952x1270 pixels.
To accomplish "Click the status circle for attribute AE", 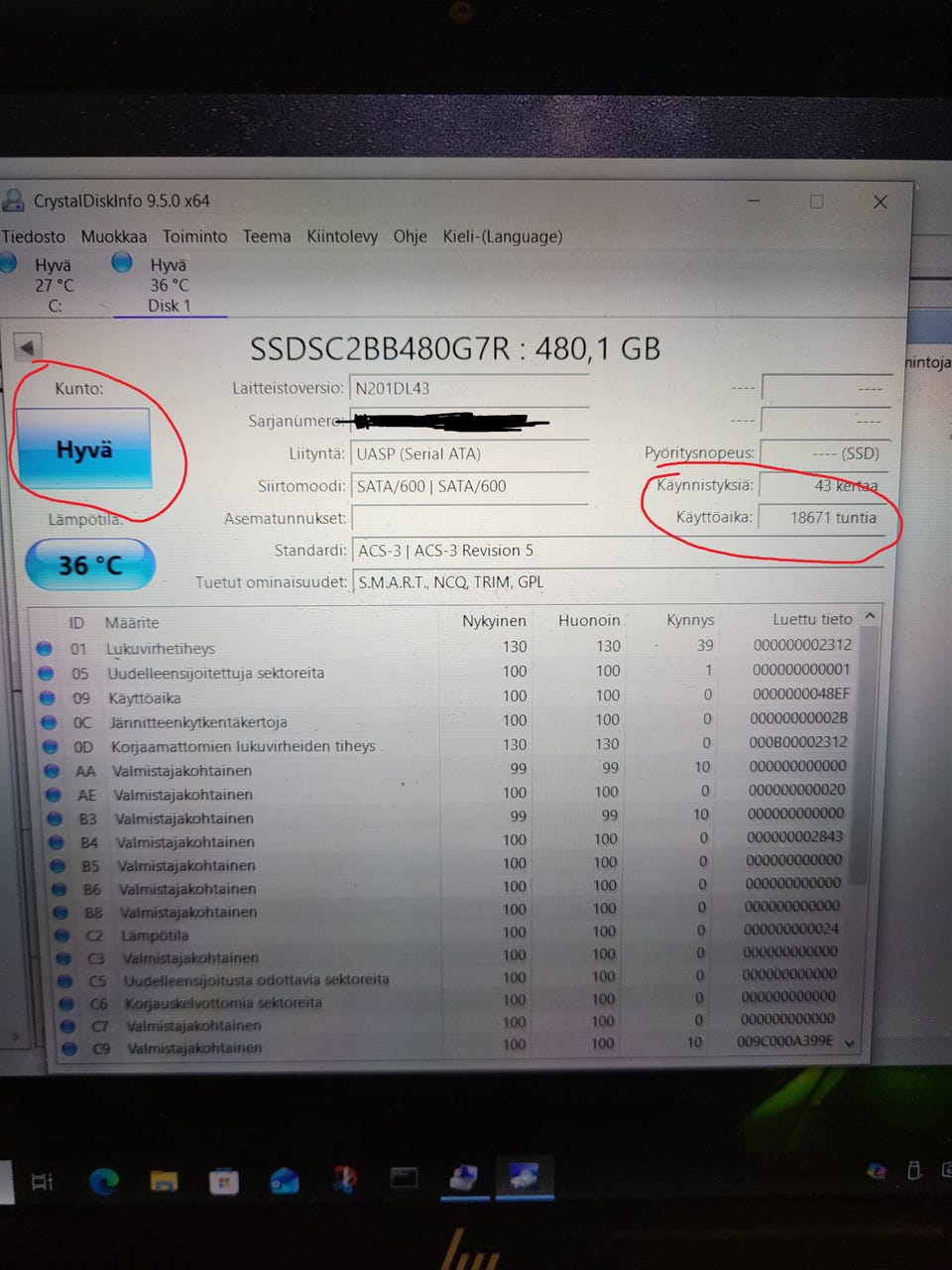I will coord(55,794).
